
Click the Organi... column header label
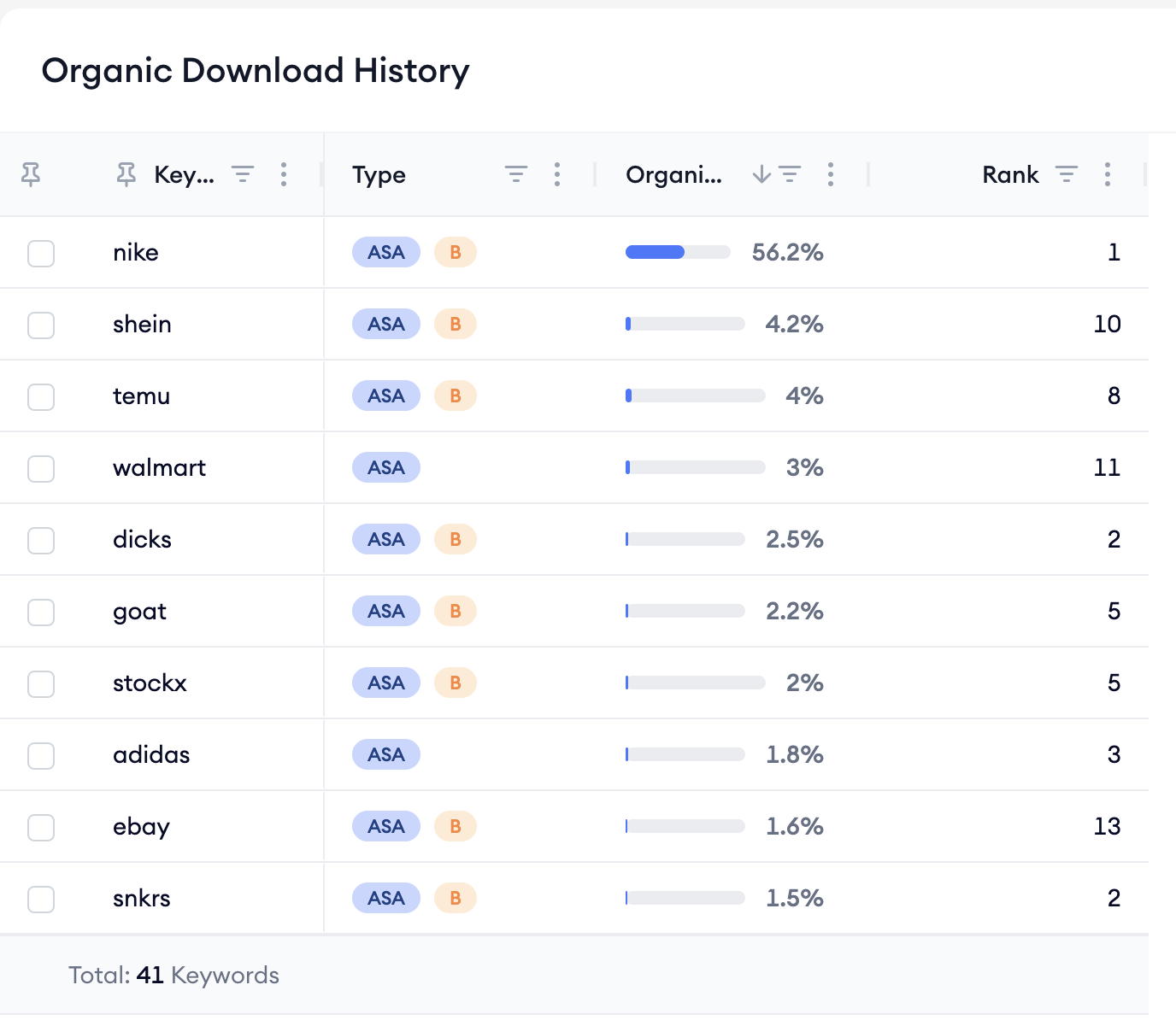(x=673, y=175)
